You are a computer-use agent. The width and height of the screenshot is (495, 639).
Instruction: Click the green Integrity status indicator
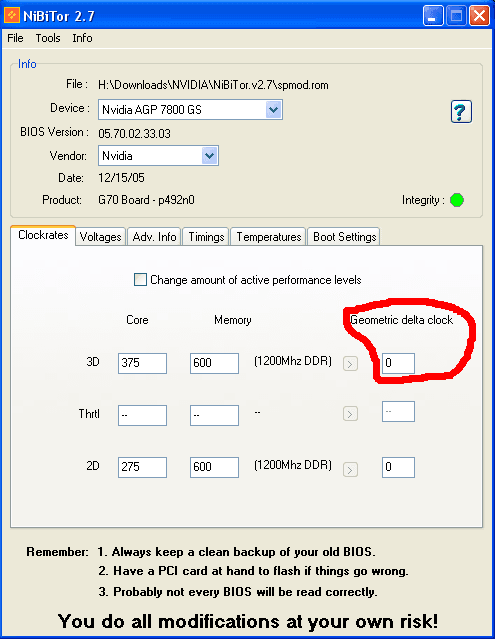[457, 200]
